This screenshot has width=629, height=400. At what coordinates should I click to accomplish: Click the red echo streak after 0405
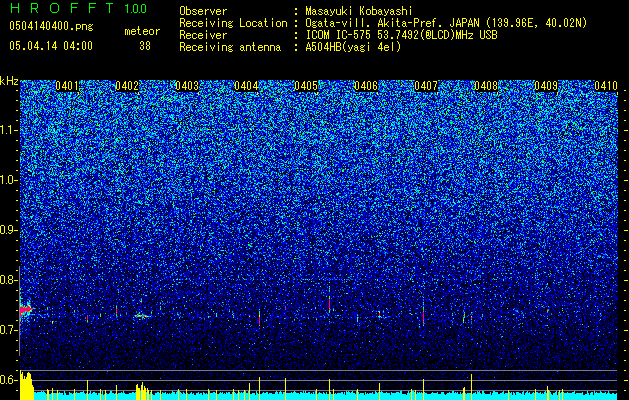(329, 303)
